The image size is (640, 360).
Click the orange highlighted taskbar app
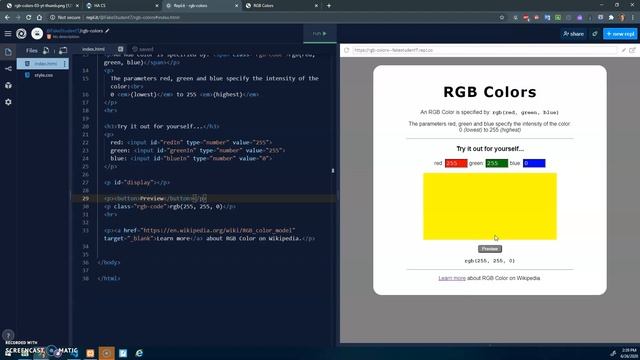pos(107,353)
